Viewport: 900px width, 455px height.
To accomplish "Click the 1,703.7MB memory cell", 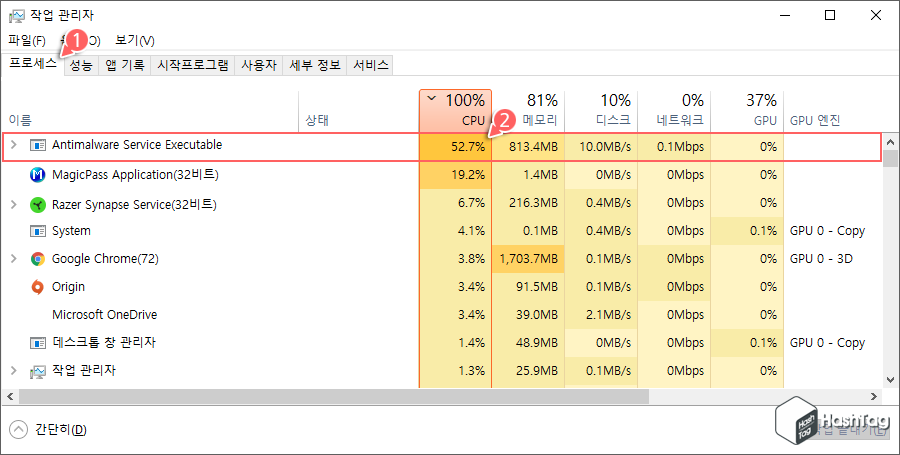I will tap(528, 259).
